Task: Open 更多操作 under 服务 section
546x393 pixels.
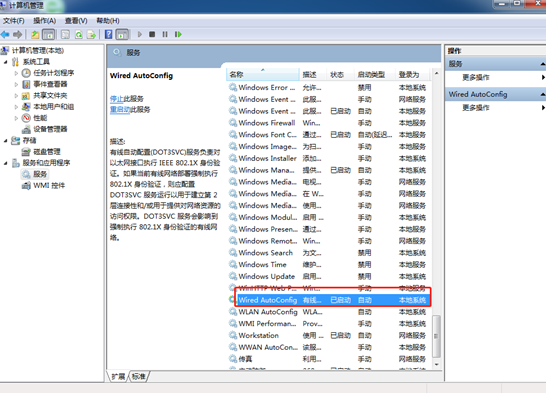Action: pos(476,78)
